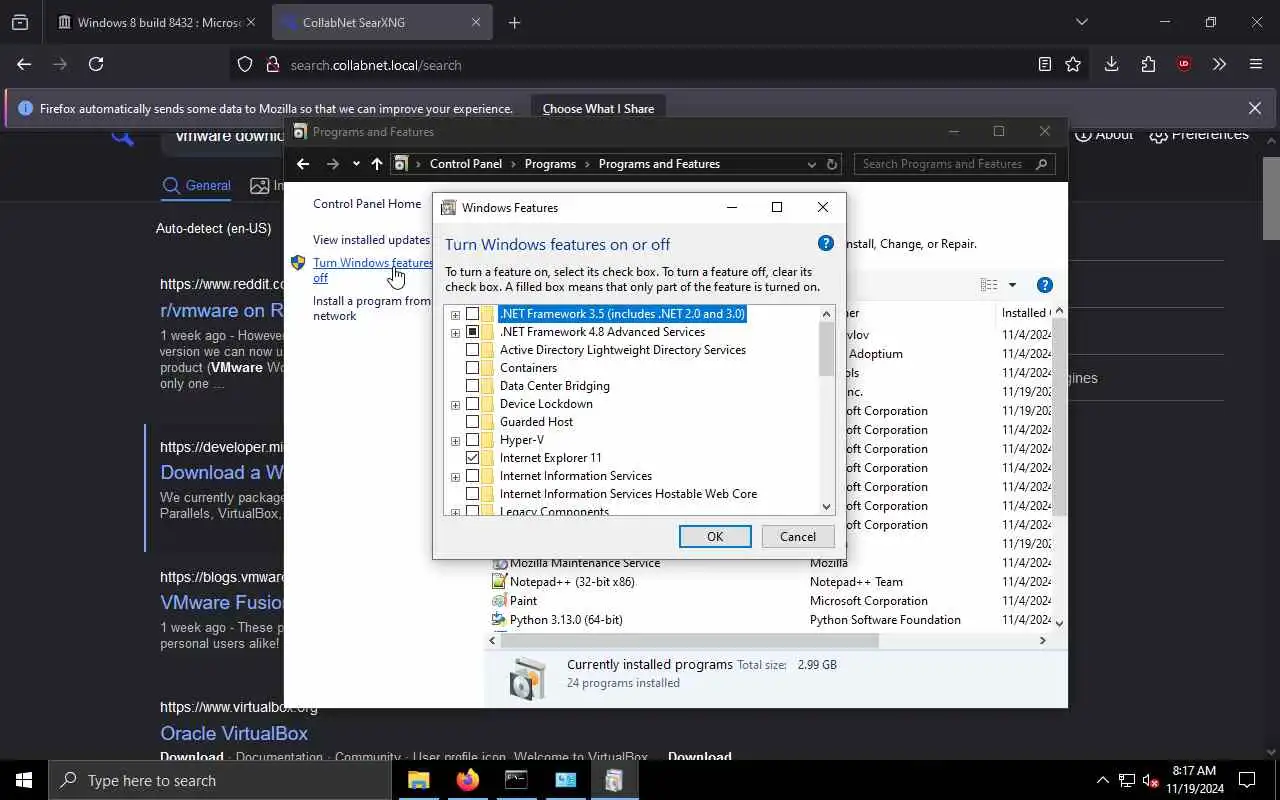Cancel the Windows Features dialog
The image size is (1280, 800).
[x=798, y=537]
